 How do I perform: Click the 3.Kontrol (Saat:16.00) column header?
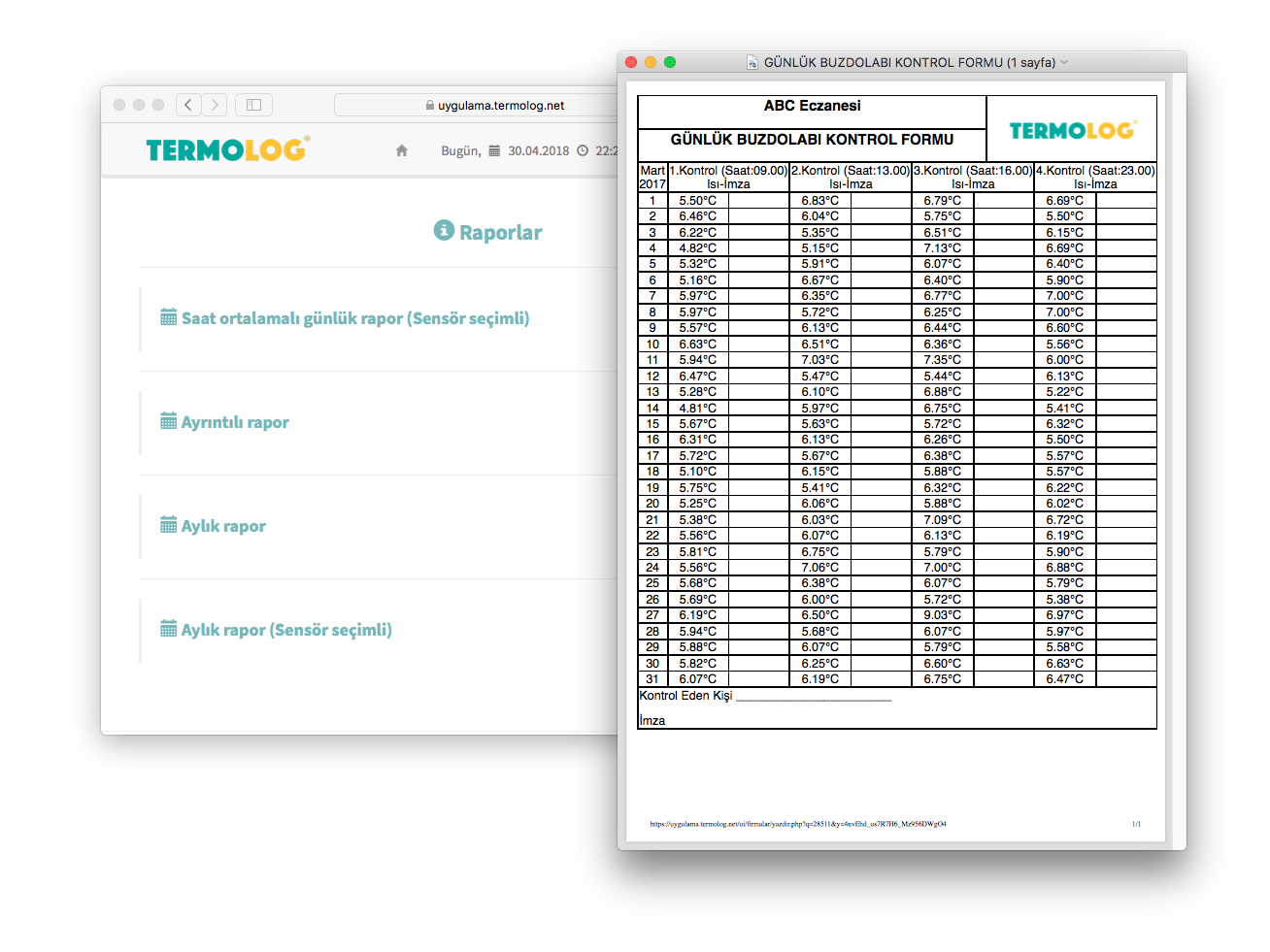[x=973, y=177]
